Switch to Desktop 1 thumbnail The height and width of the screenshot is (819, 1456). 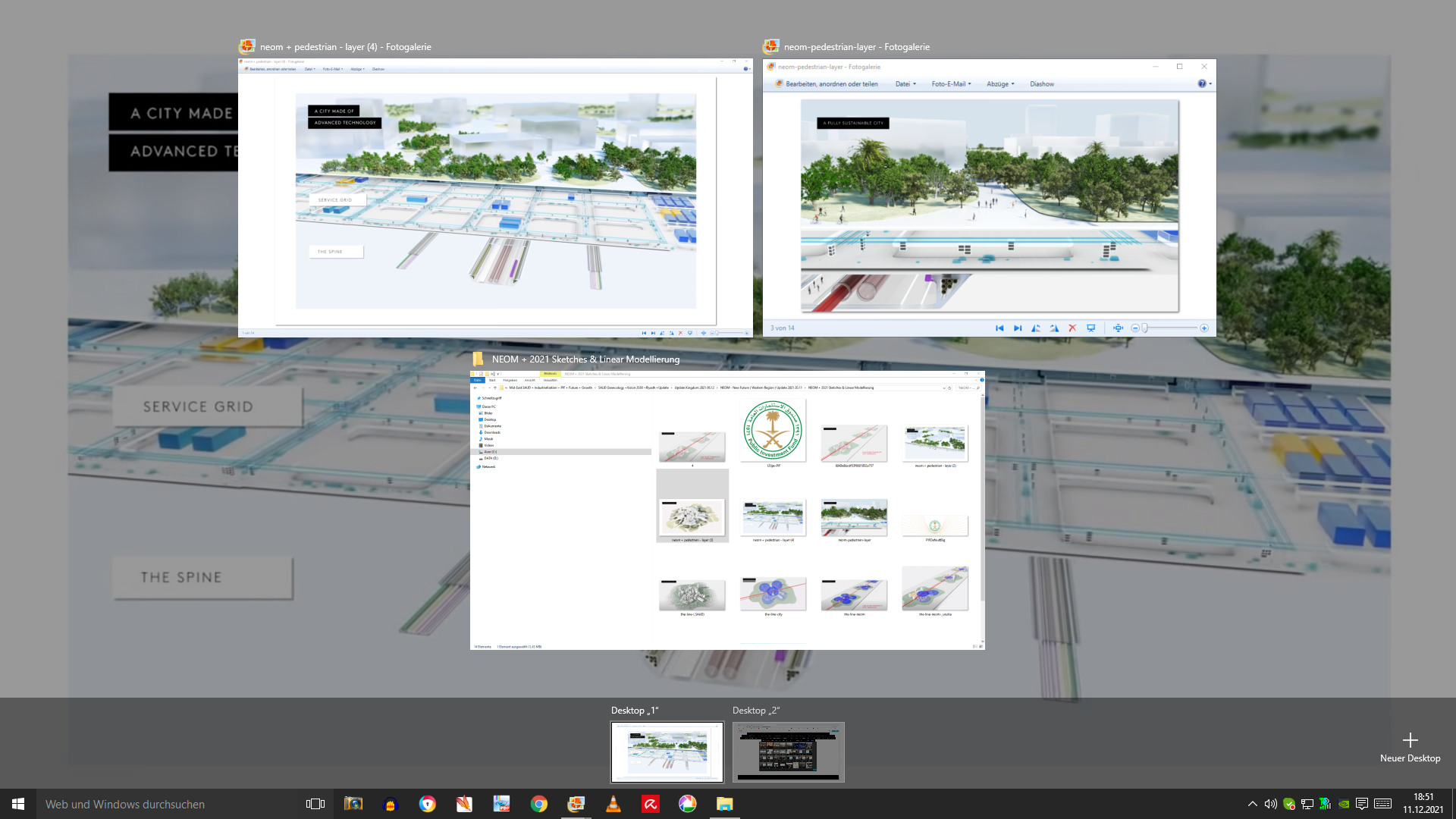pyautogui.click(x=667, y=752)
